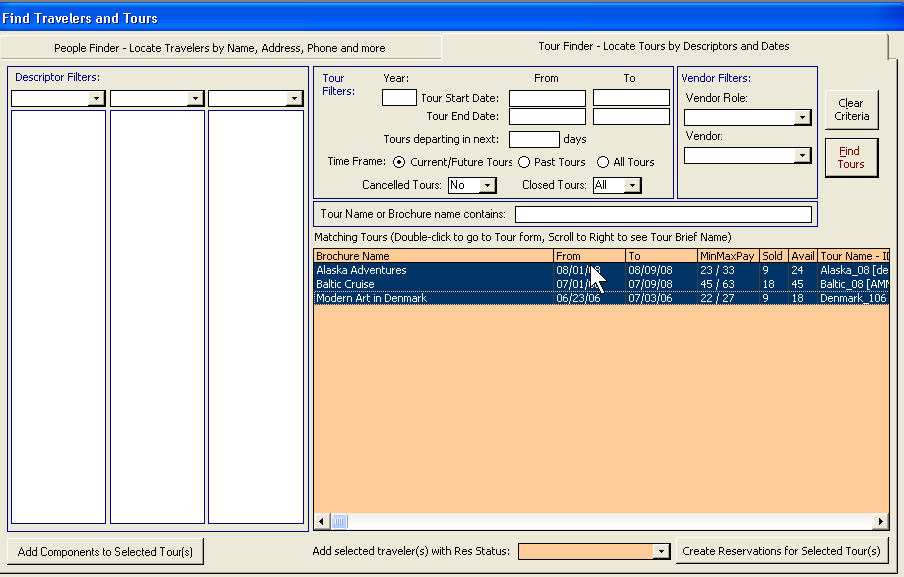Select the Current/Future Tours radio button
The width and height of the screenshot is (904, 577).
(x=400, y=162)
